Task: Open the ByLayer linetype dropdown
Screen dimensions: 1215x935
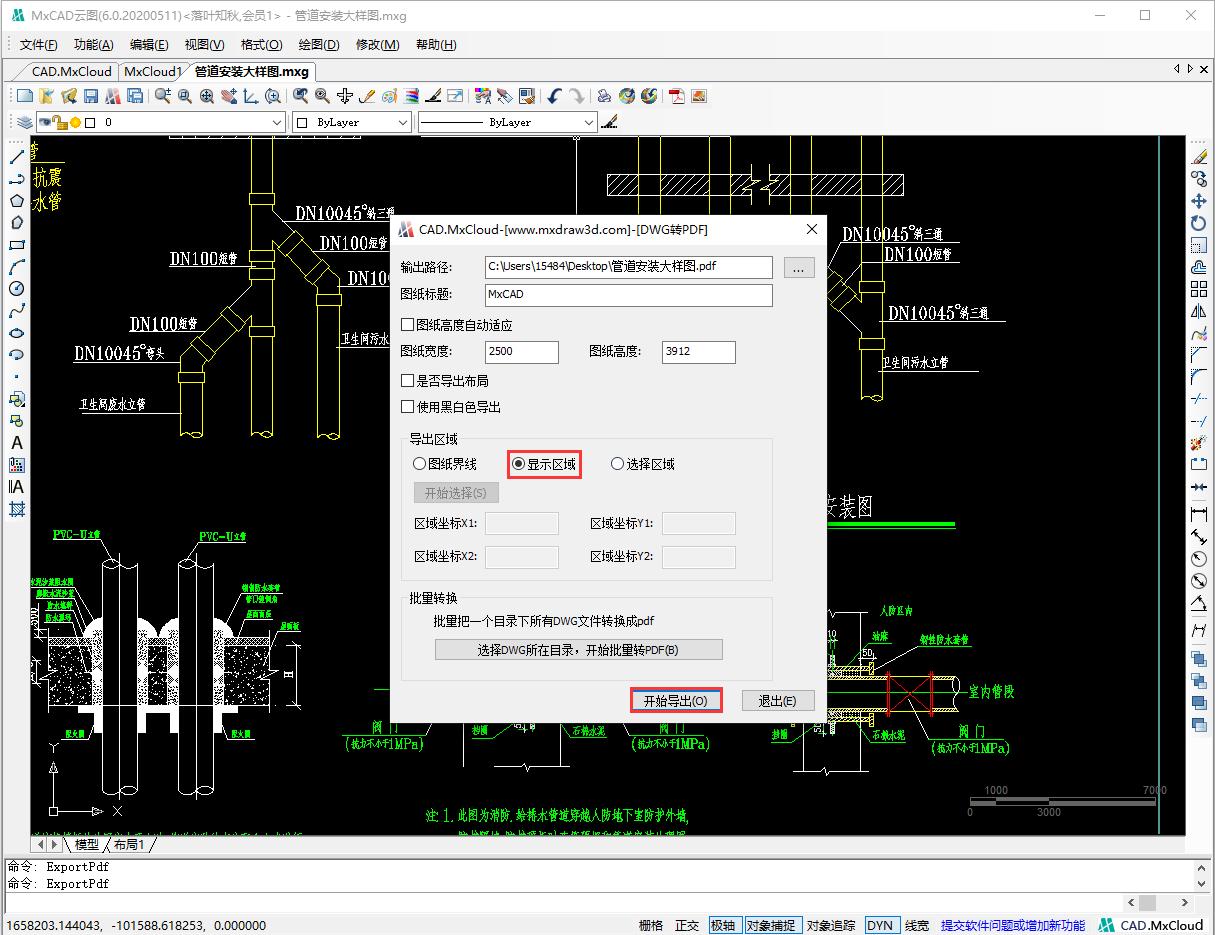Action: 591,121
